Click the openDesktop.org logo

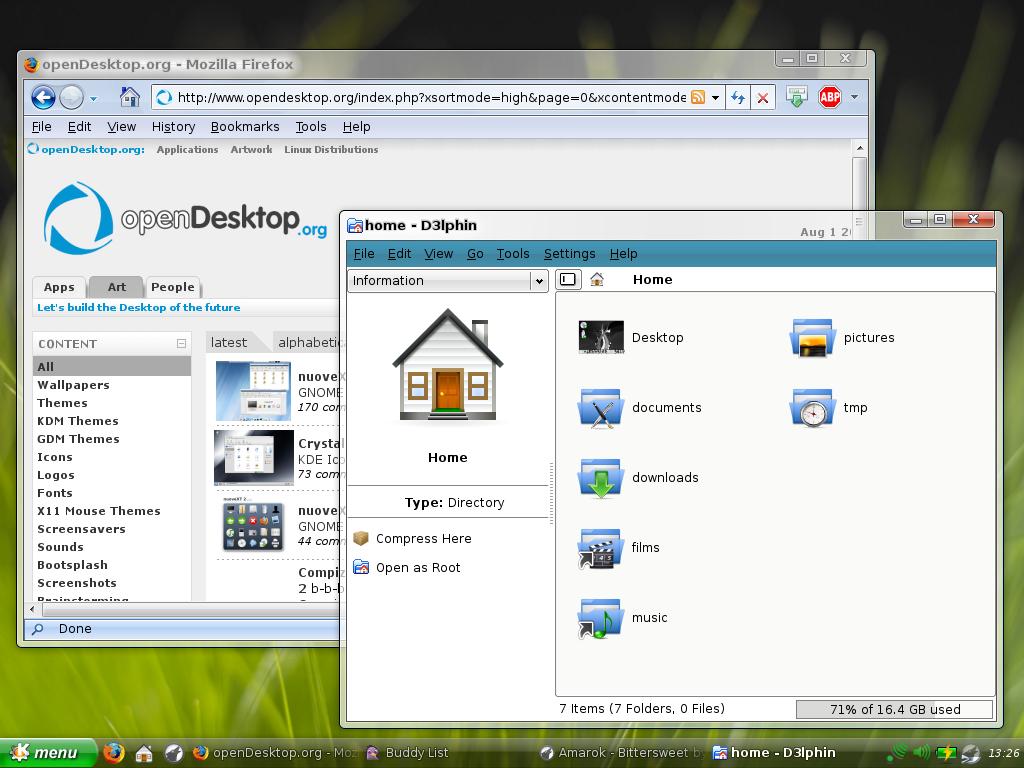pos(185,219)
